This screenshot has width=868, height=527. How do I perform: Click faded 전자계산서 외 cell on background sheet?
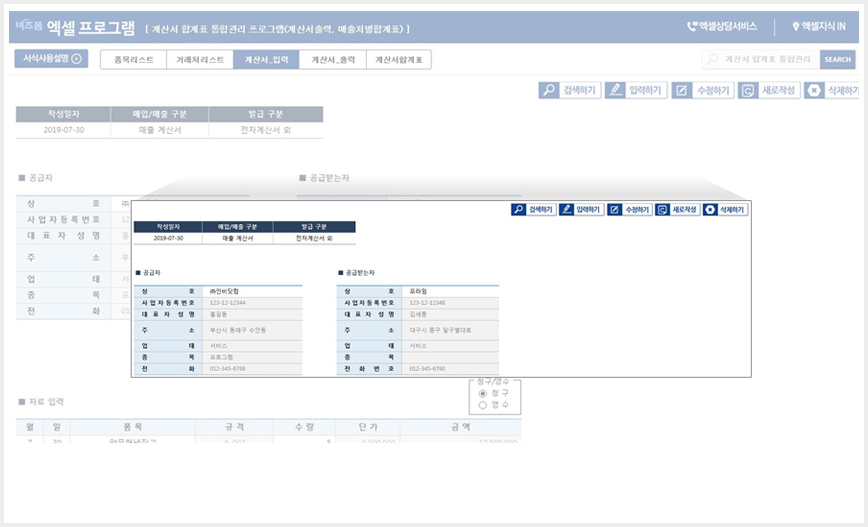point(266,130)
